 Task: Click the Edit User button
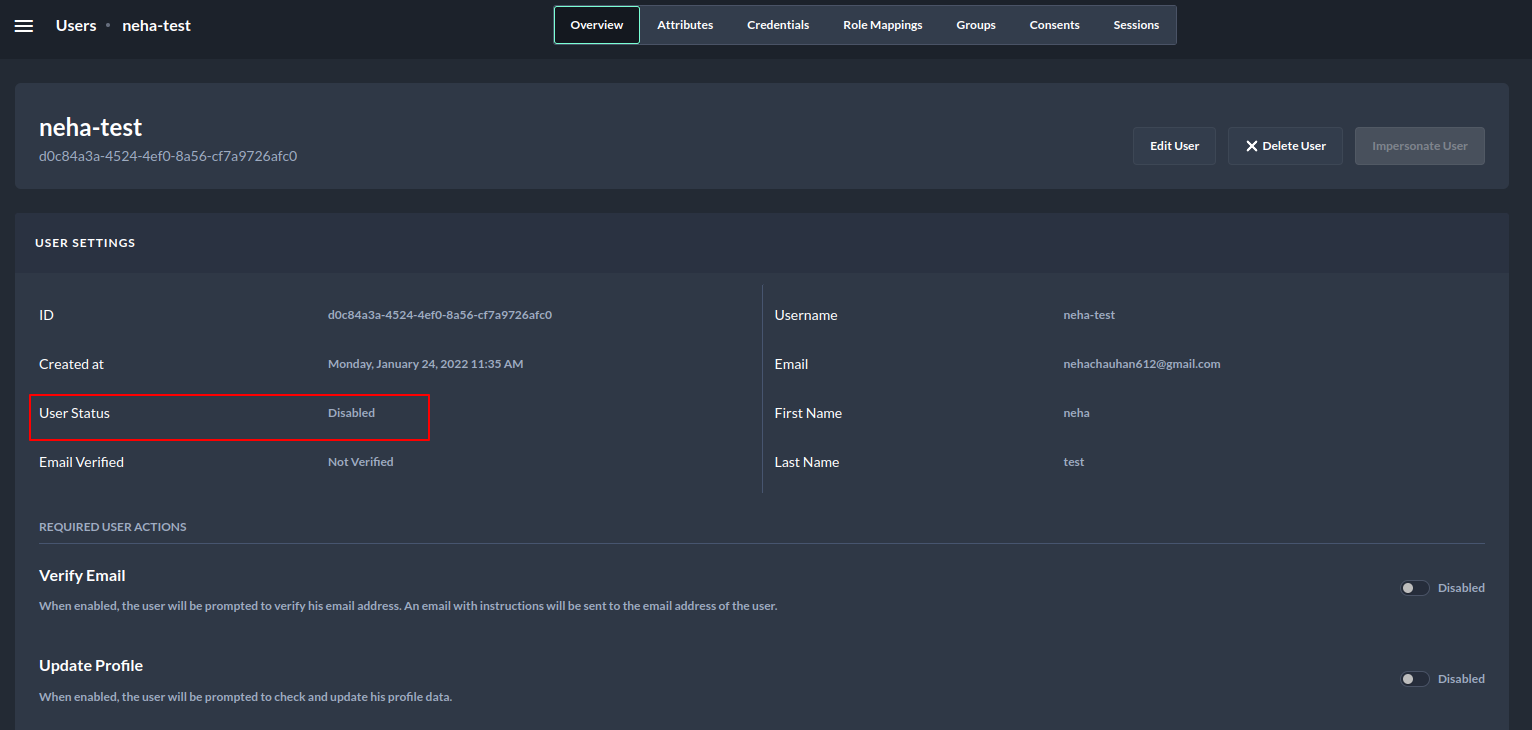(1174, 146)
